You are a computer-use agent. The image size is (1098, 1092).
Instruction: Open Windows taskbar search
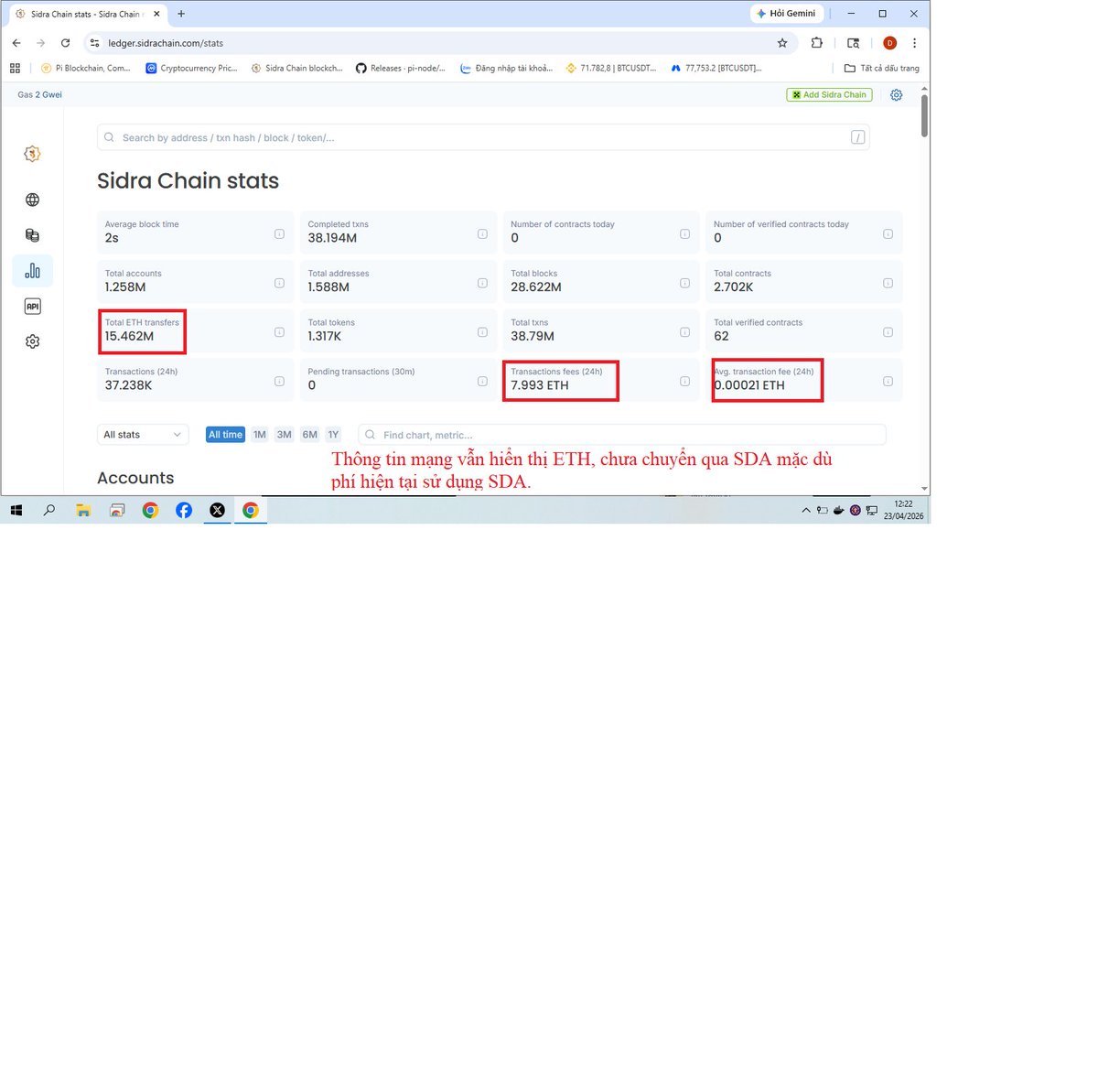pyautogui.click(x=49, y=511)
